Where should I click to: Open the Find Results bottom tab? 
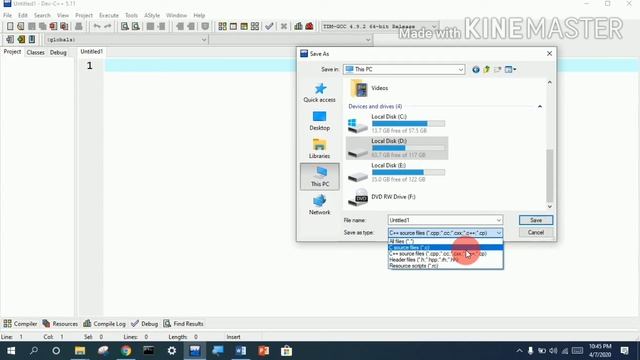(x=183, y=324)
